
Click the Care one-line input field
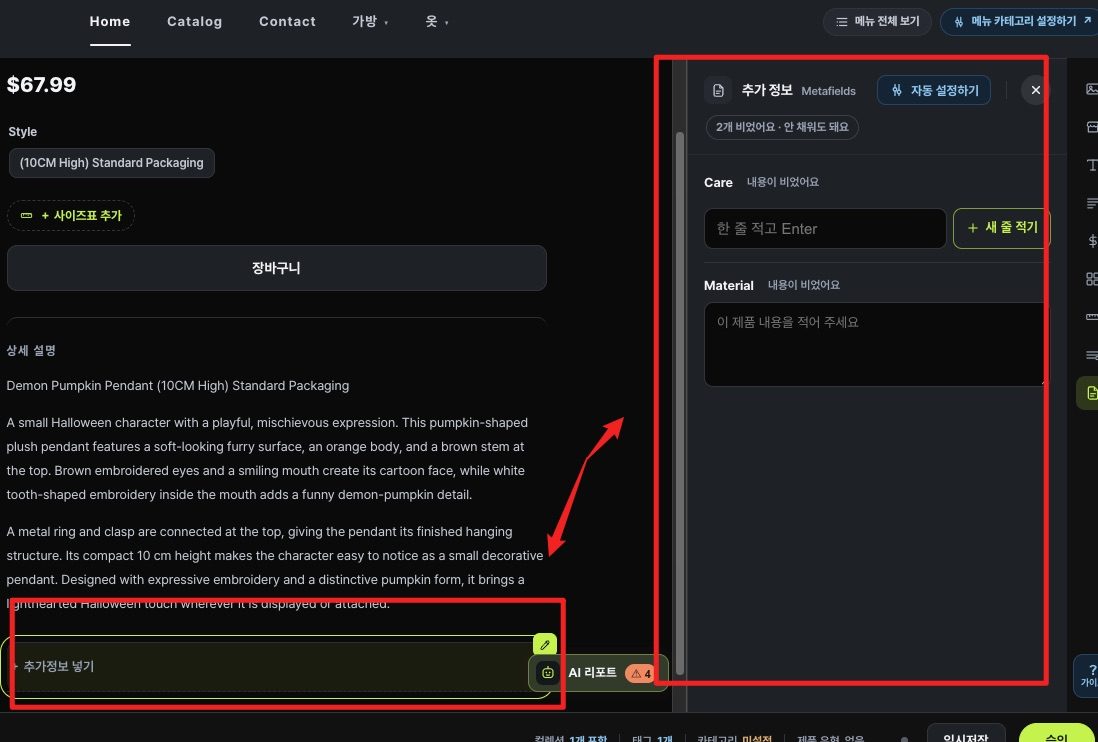825,228
